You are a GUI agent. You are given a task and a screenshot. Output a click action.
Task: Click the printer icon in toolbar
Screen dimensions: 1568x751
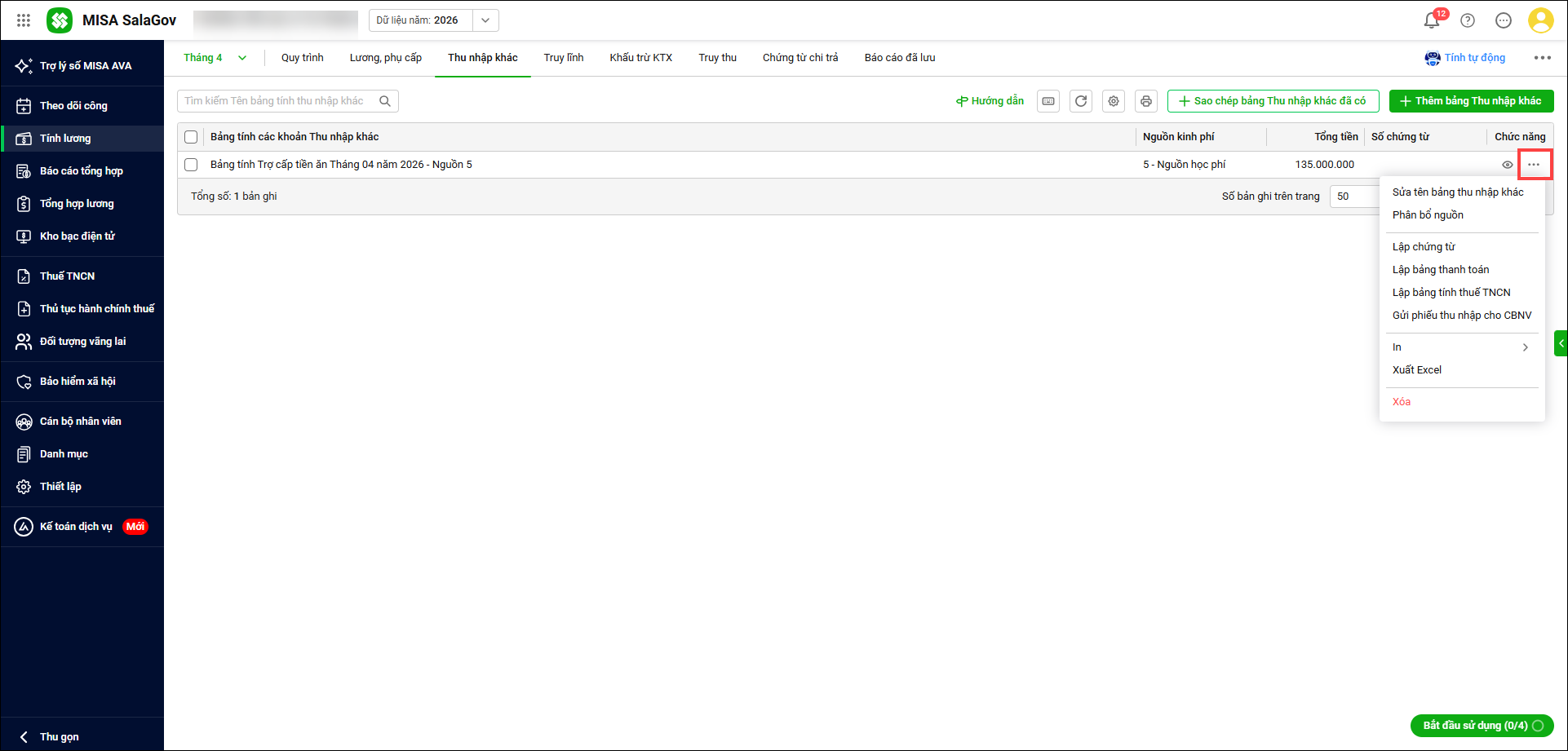pyautogui.click(x=1146, y=101)
